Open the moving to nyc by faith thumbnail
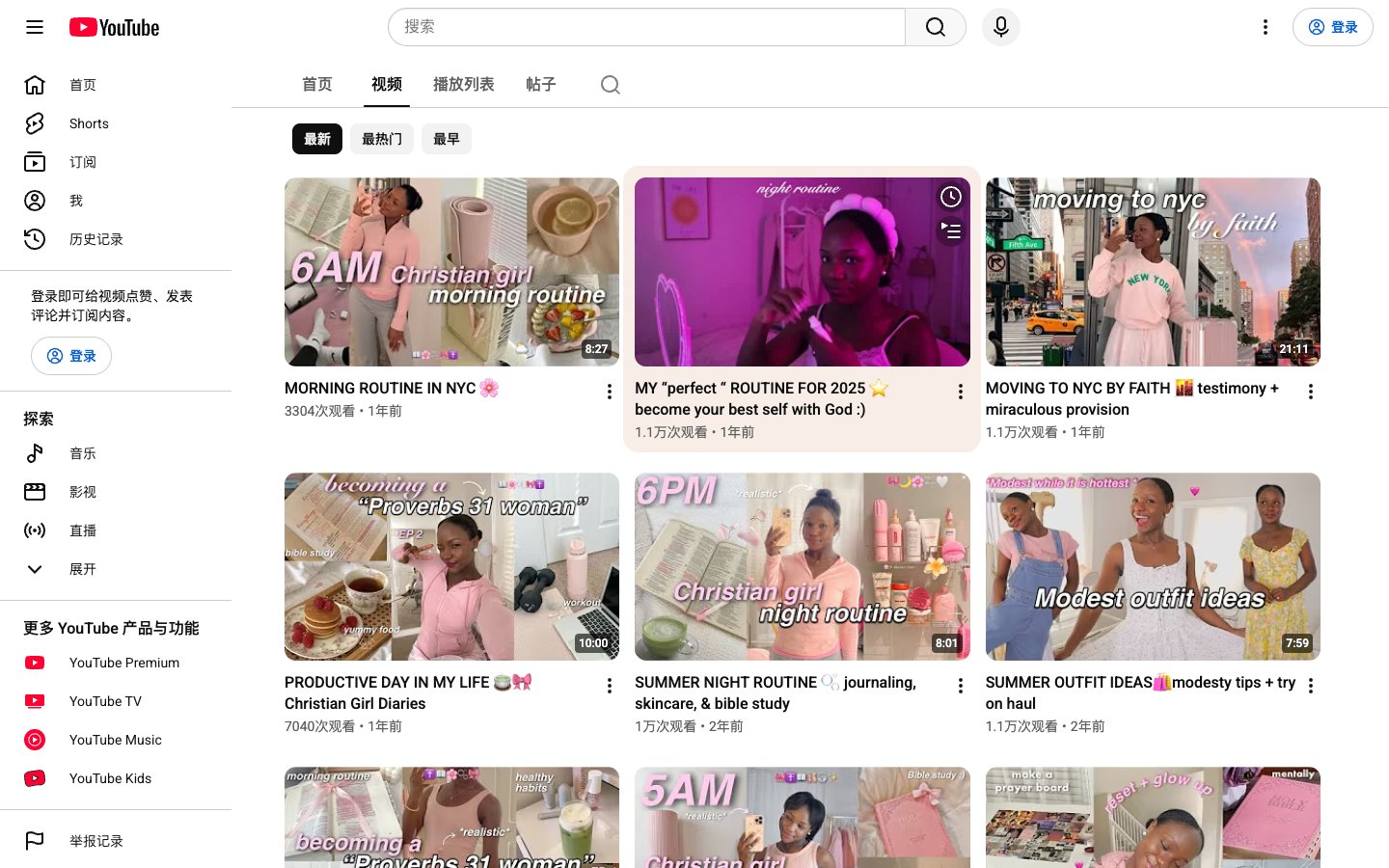The image size is (1389, 868). click(x=1153, y=272)
